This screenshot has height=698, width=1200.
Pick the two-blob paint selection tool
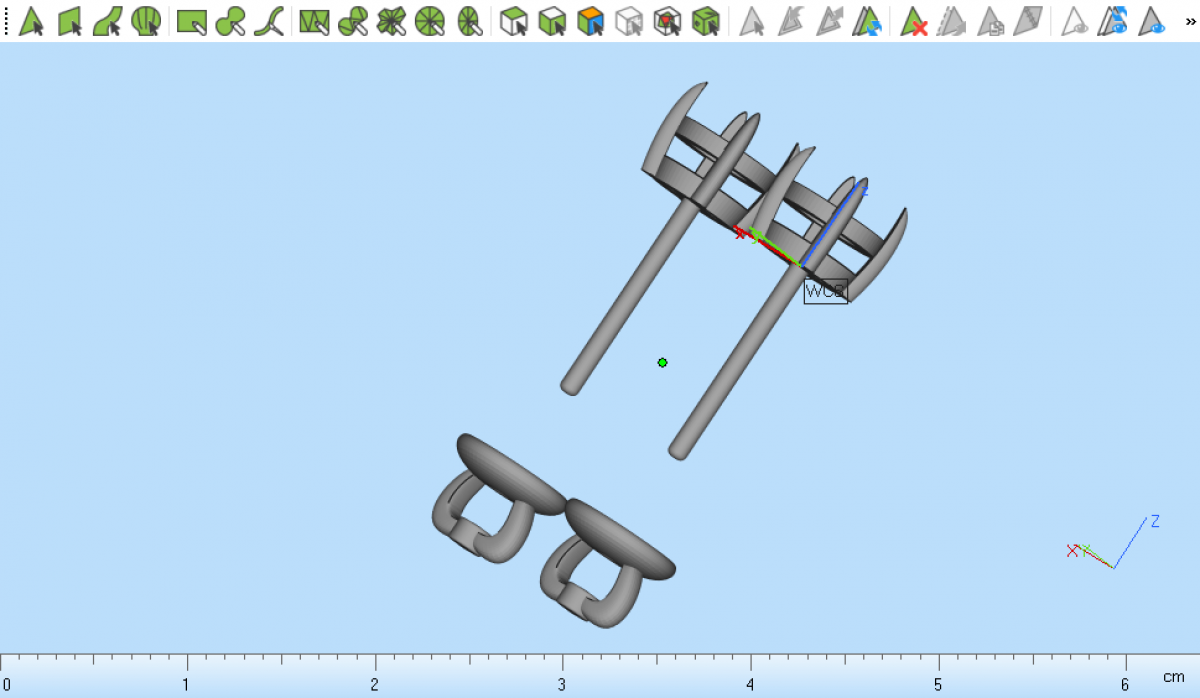[x=230, y=21]
